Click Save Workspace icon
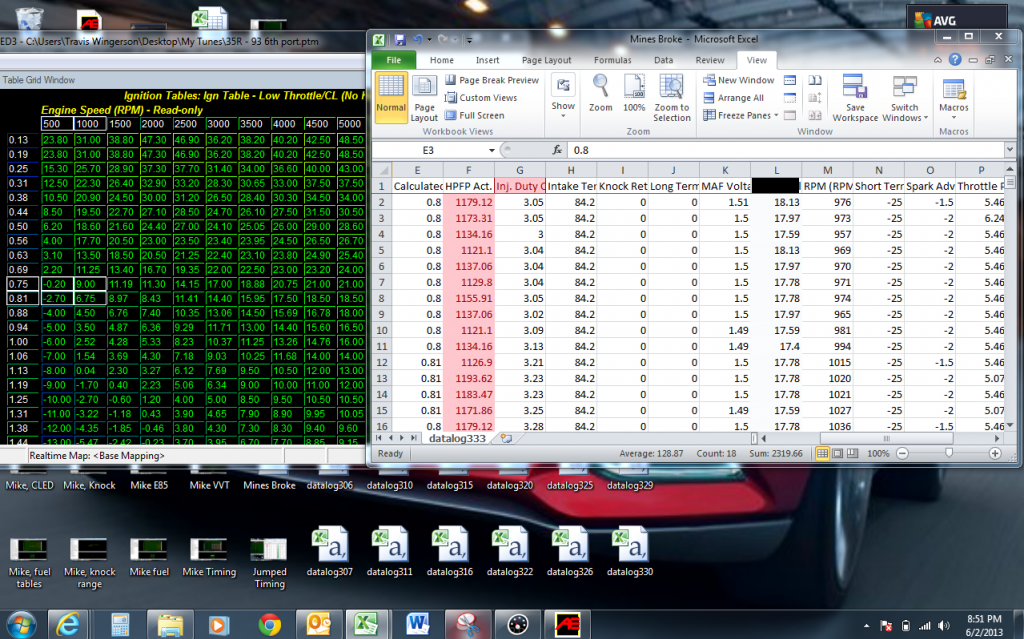Screen dimensions: 1024x639 click(x=855, y=96)
